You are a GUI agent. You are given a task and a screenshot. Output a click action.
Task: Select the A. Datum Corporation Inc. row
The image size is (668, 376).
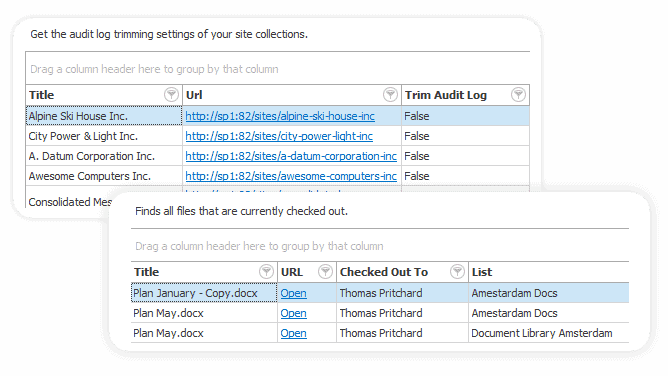pos(278,156)
